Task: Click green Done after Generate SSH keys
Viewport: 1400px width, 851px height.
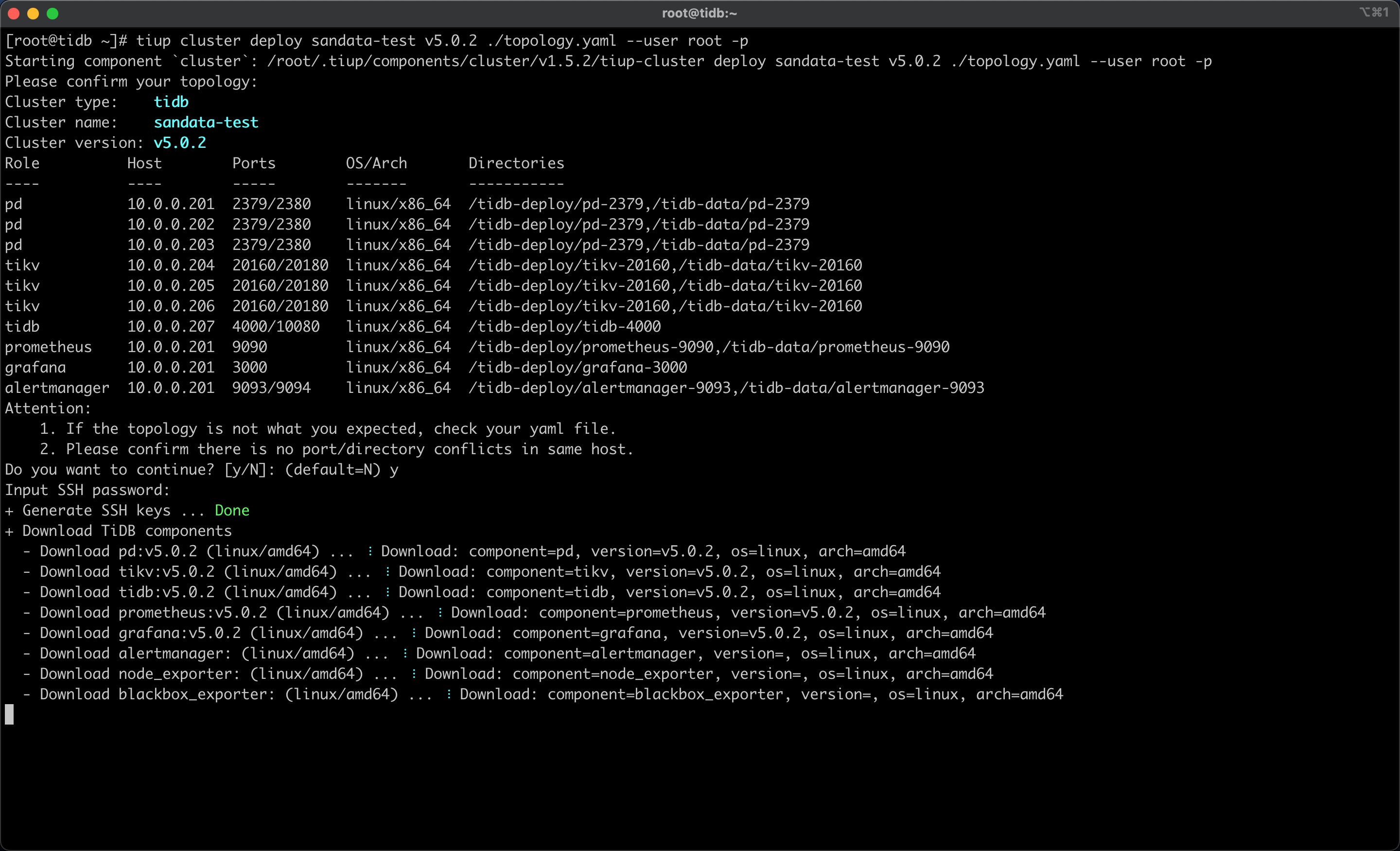Action: click(x=232, y=511)
